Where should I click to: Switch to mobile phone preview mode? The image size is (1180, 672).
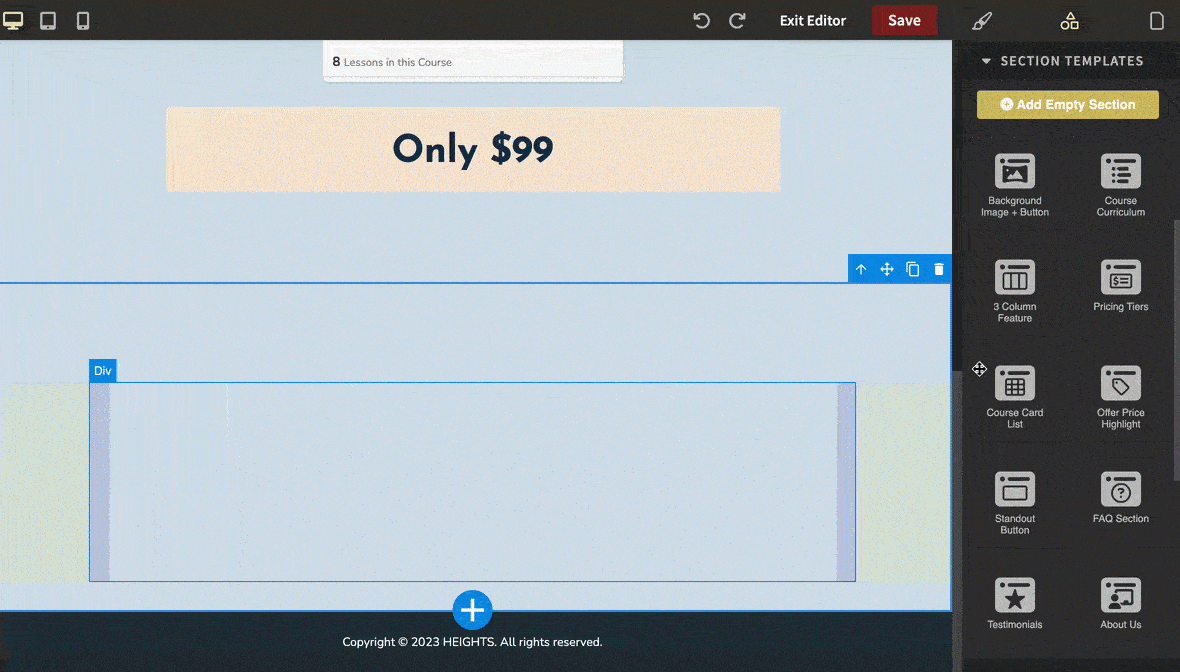coord(83,20)
